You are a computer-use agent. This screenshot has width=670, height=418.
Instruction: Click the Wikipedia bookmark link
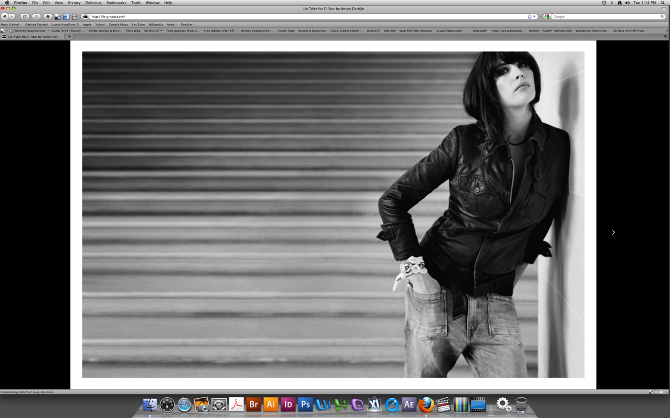156,24
